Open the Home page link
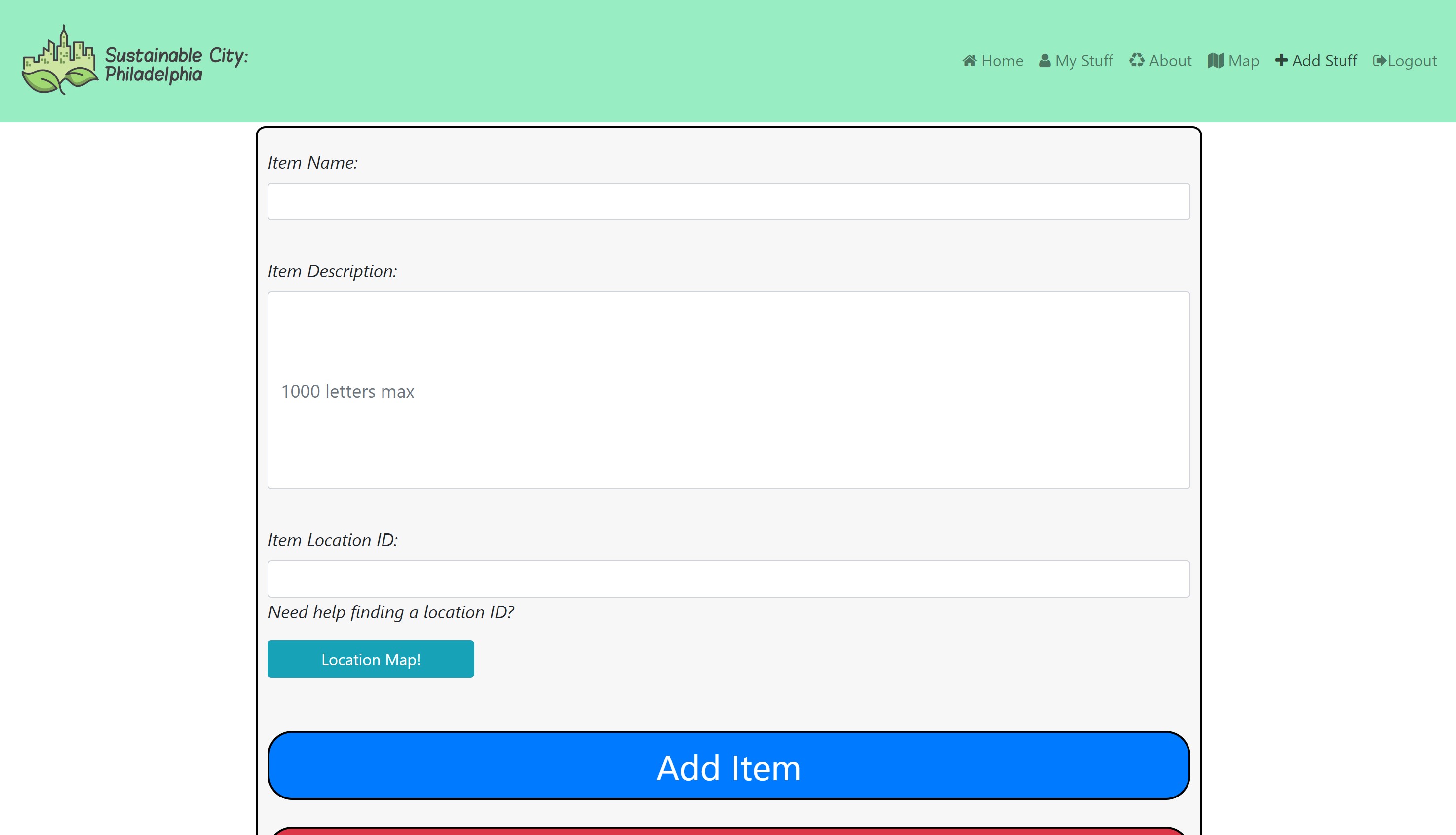Viewport: 1456px width, 835px height. [x=1001, y=61]
